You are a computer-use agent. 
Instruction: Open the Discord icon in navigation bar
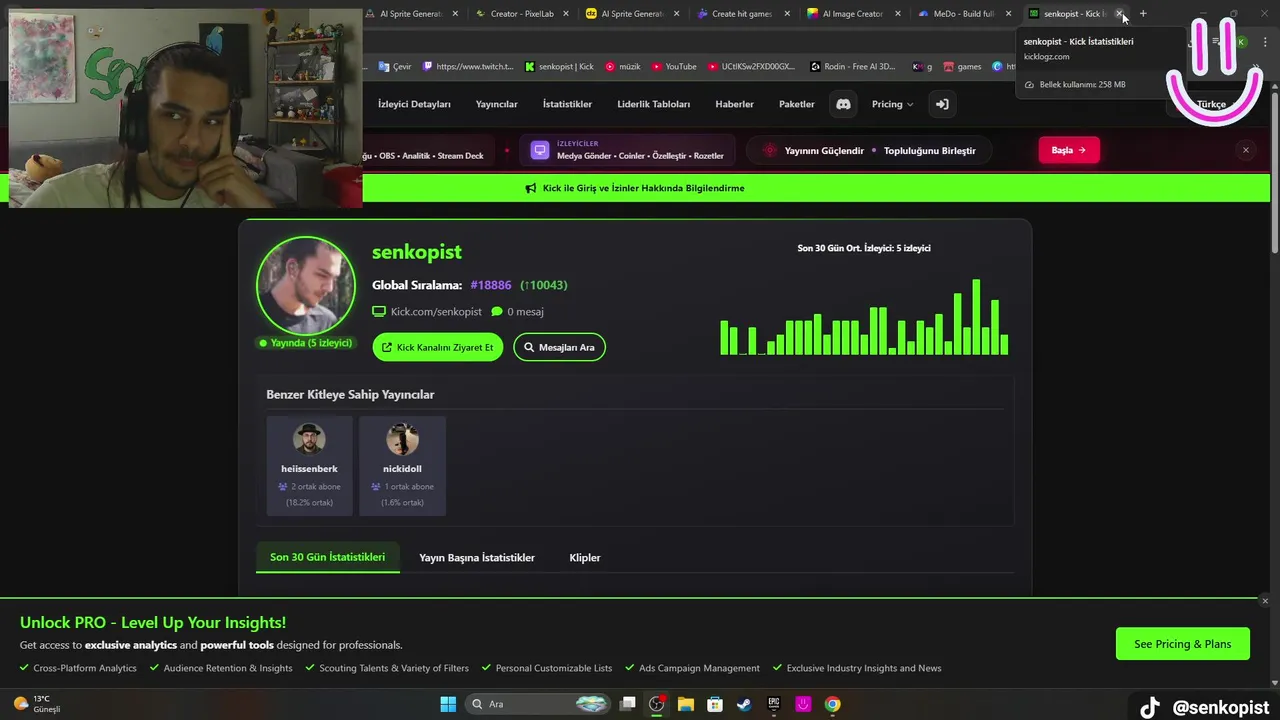[843, 104]
